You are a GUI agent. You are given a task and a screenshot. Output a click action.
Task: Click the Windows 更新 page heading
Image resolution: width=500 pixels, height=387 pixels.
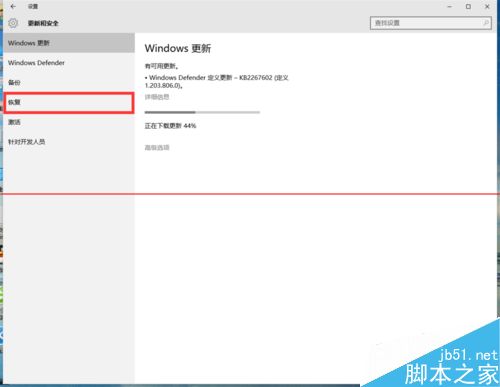178,48
